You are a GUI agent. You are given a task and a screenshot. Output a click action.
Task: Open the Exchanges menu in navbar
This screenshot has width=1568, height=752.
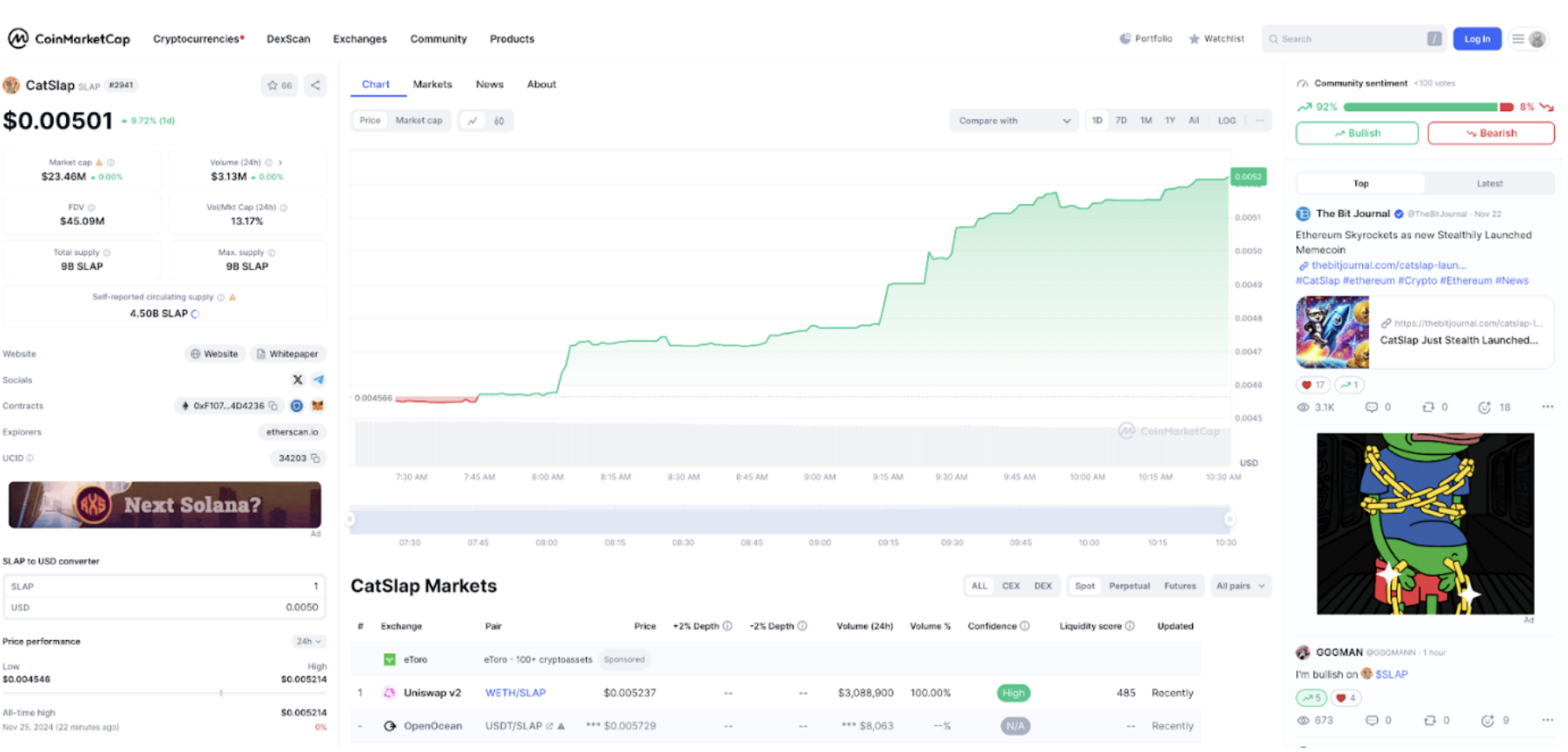[x=359, y=39]
